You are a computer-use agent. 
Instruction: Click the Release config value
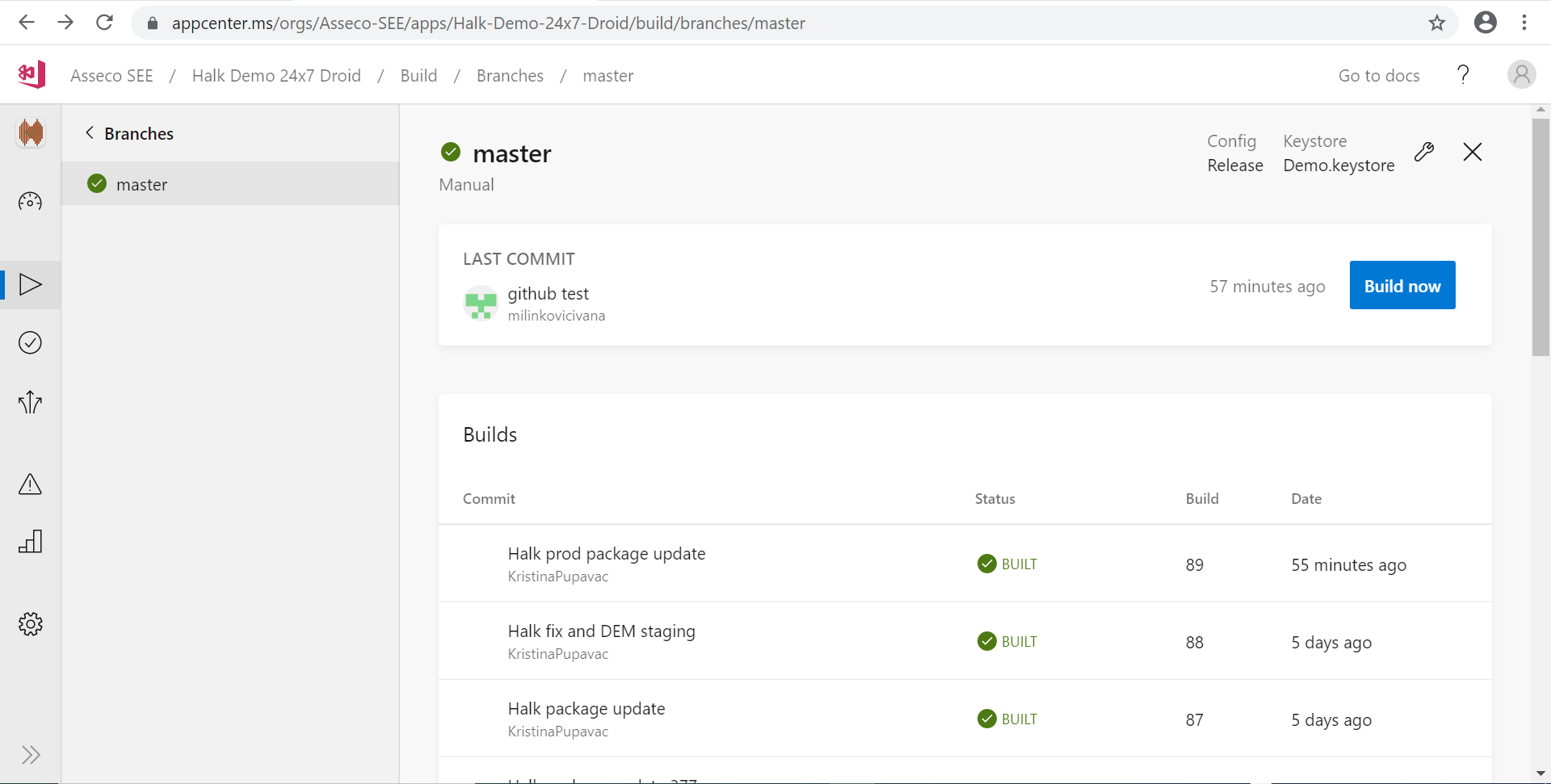(x=1235, y=166)
